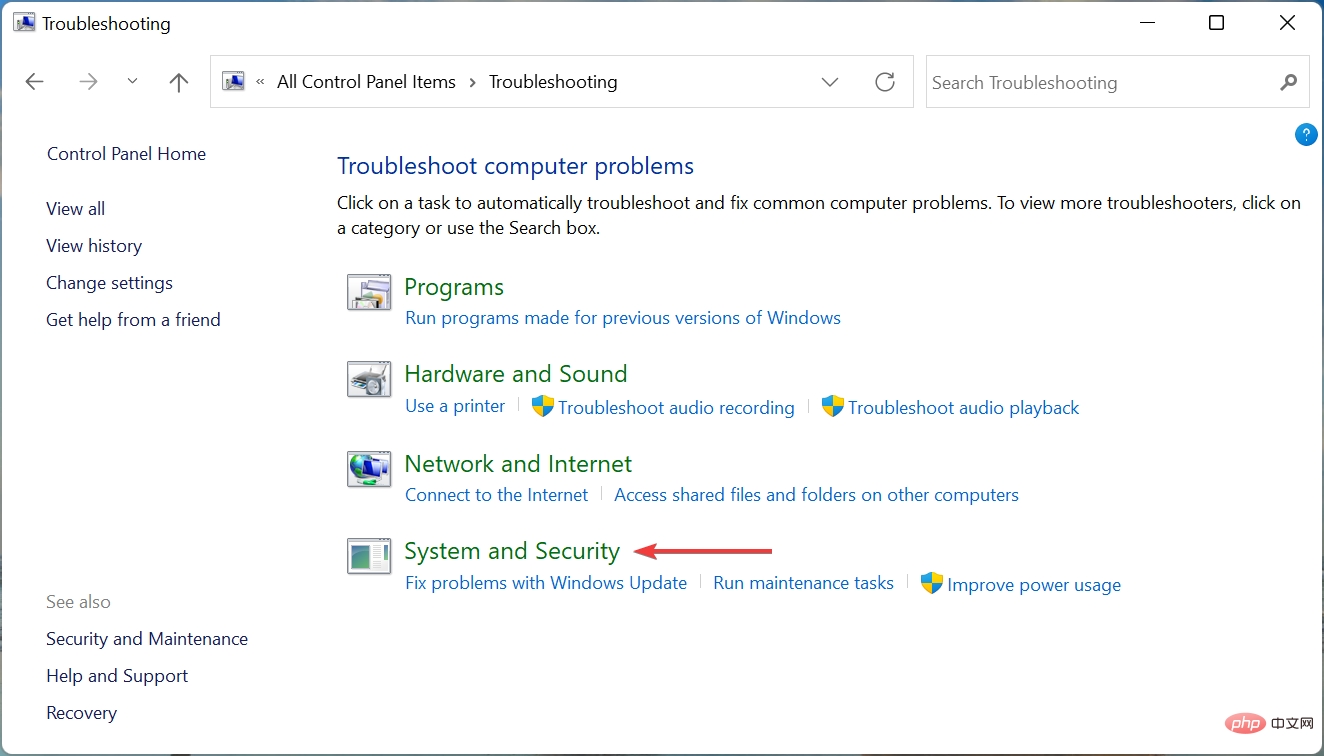Refresh the Troubleshooting page
The width and height of the screenshot is (1324, 756).
pos(885,82)
